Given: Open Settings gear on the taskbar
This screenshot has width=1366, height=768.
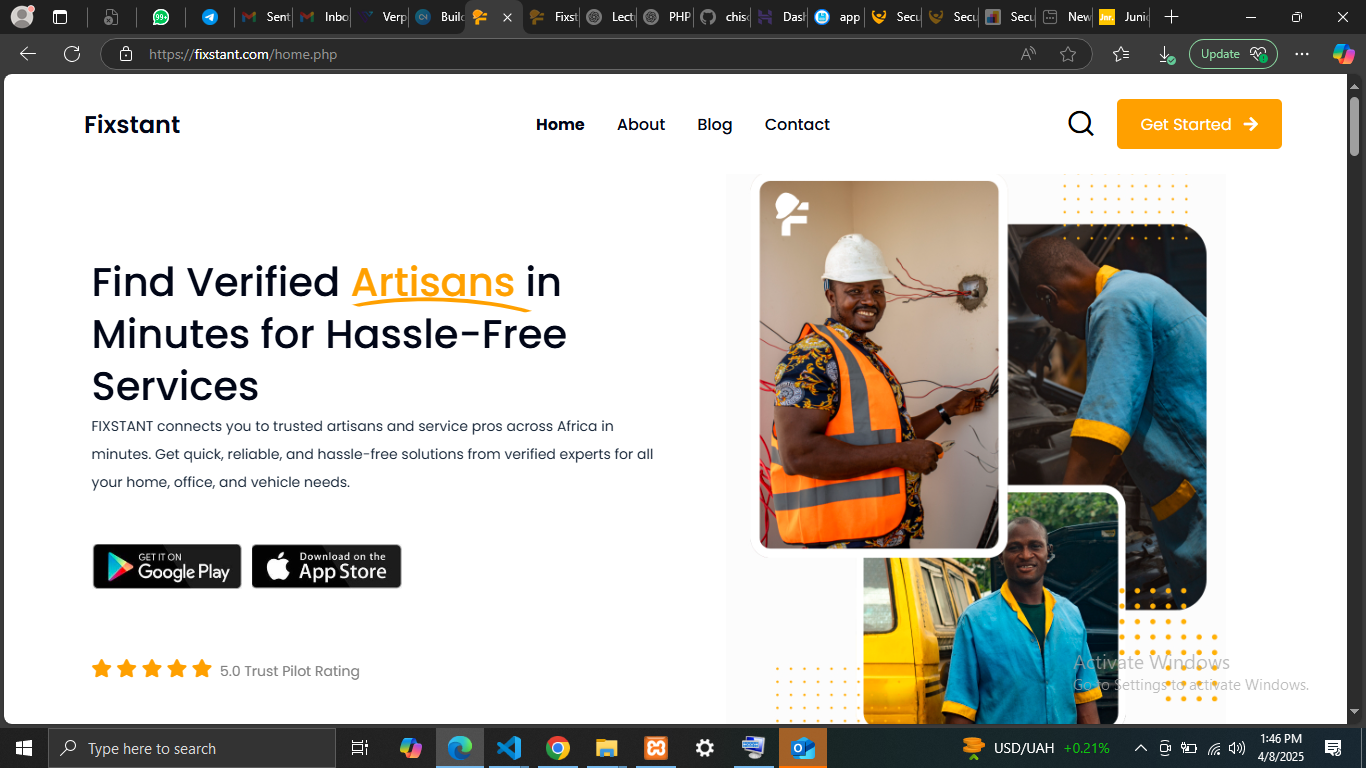Looking at the screenshot, I should click(x=705, y=748).
